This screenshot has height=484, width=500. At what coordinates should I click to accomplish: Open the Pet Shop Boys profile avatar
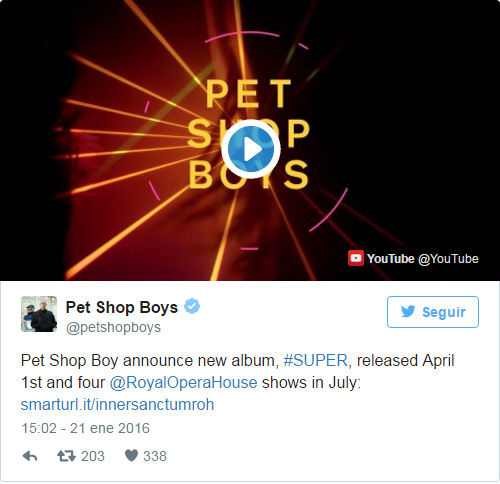(x=39, y=314)
